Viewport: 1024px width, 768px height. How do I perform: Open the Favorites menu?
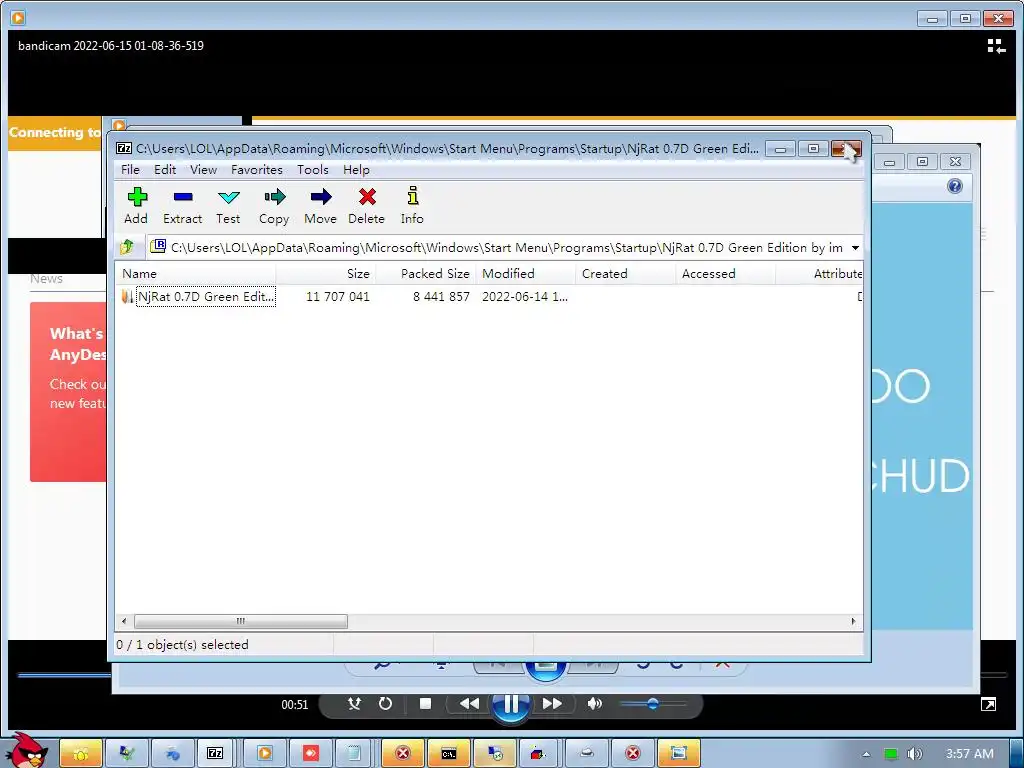257,170
